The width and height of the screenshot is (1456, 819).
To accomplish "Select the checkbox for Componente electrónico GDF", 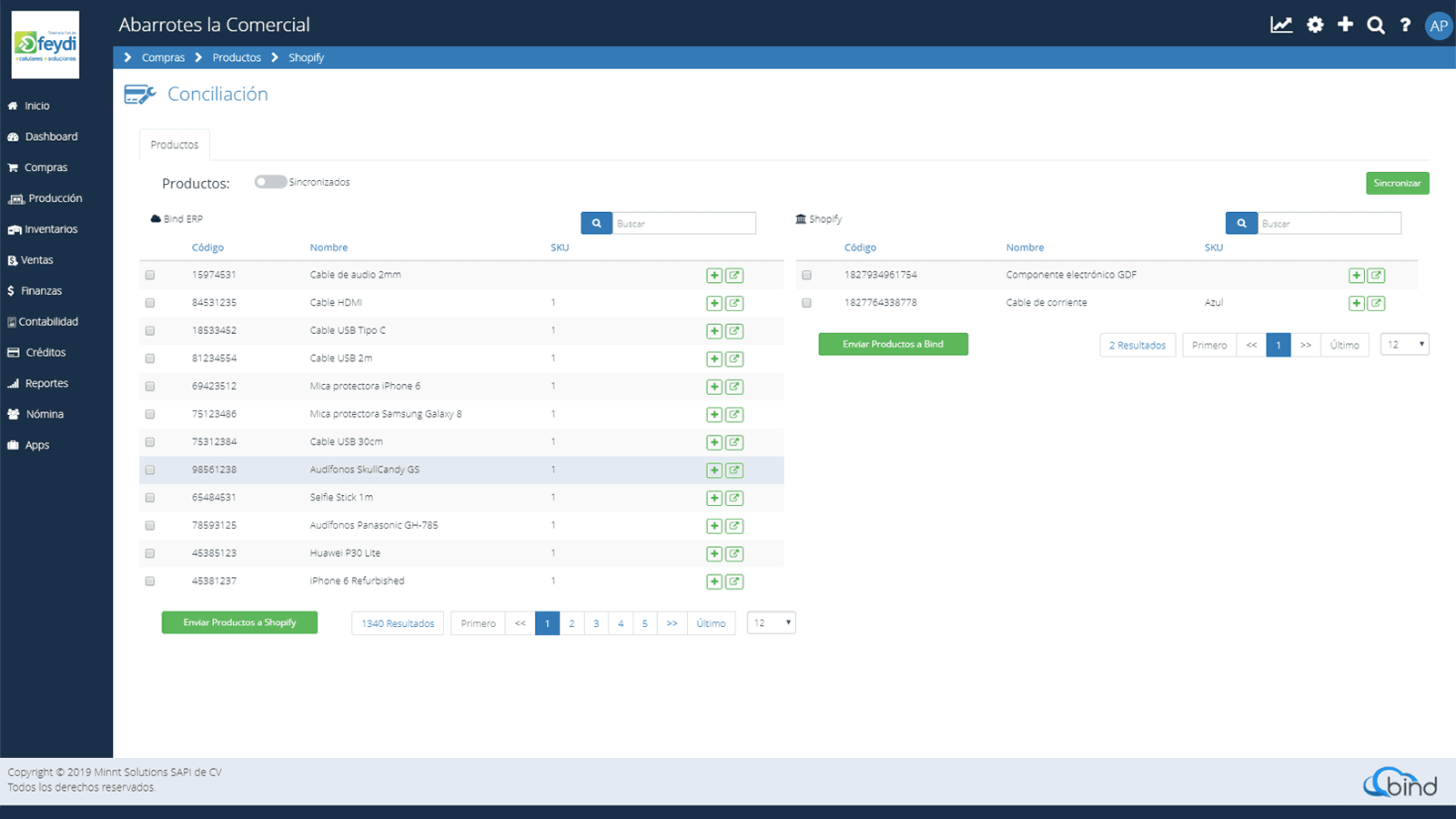I will pyautogui.click(x=805, y=275).
